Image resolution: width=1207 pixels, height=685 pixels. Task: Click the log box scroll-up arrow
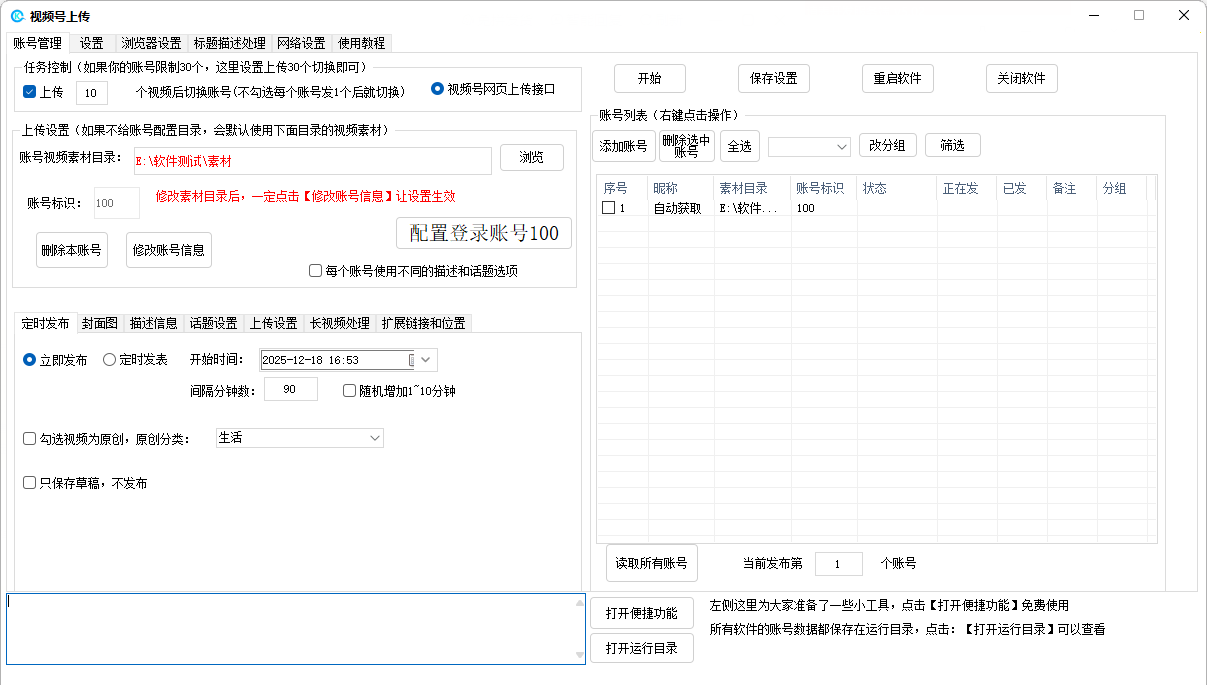[x=579, y=603]
